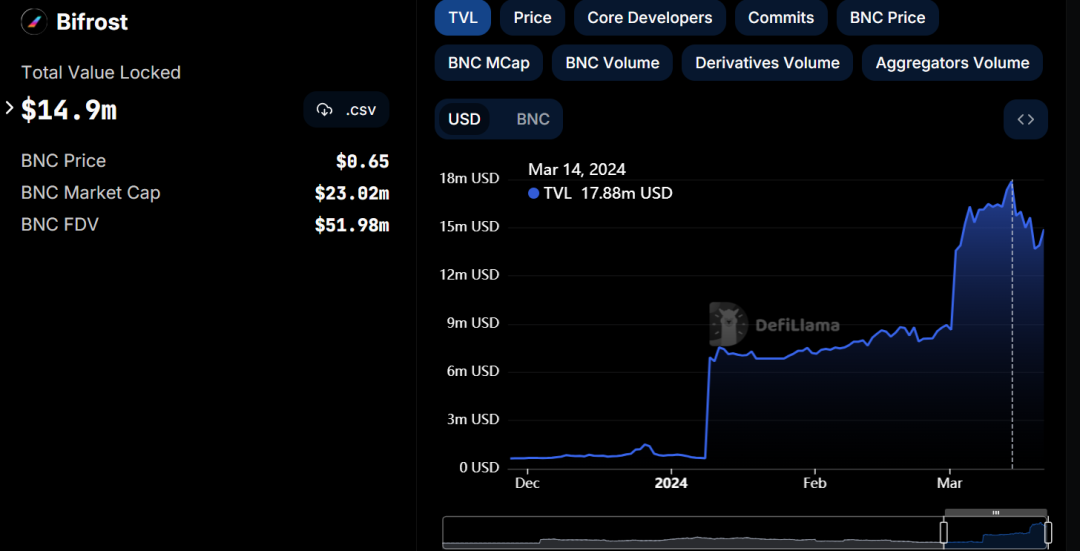1080x551 pixels.
Task: Click the $14.9m TVL value
Action: (x=69, y=110)
